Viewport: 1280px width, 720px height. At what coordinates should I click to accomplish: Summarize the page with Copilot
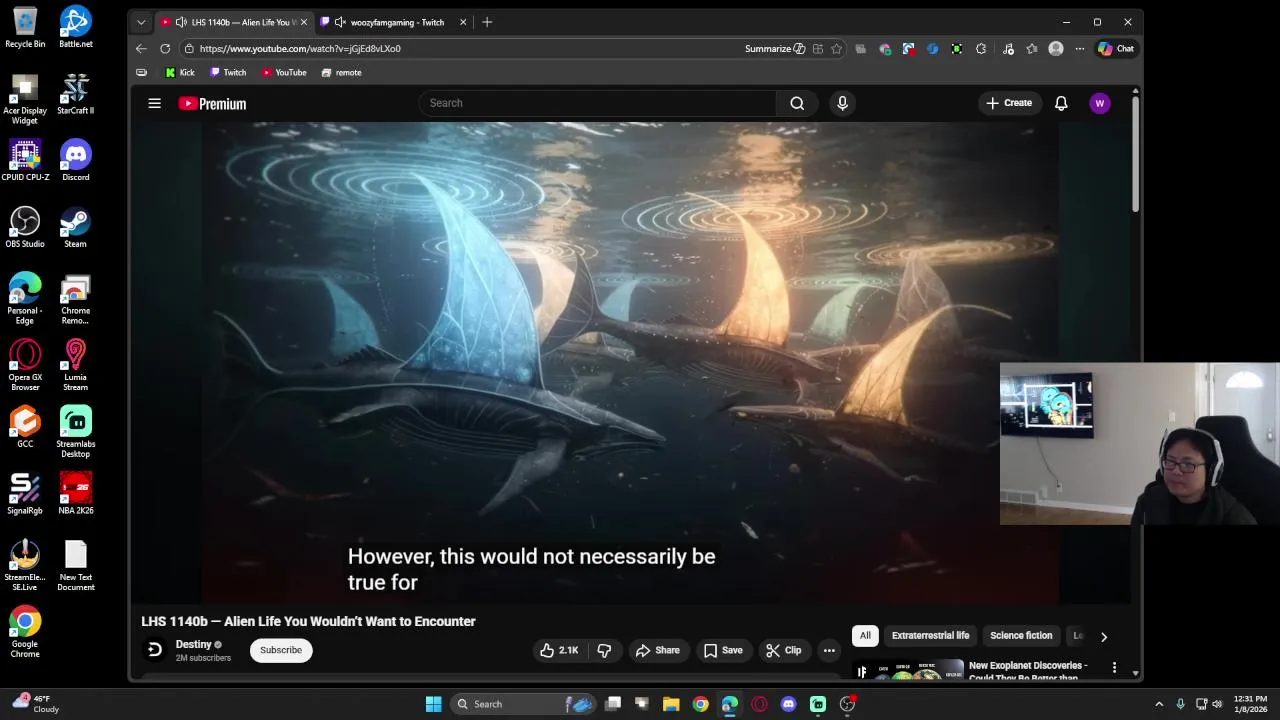775,48
